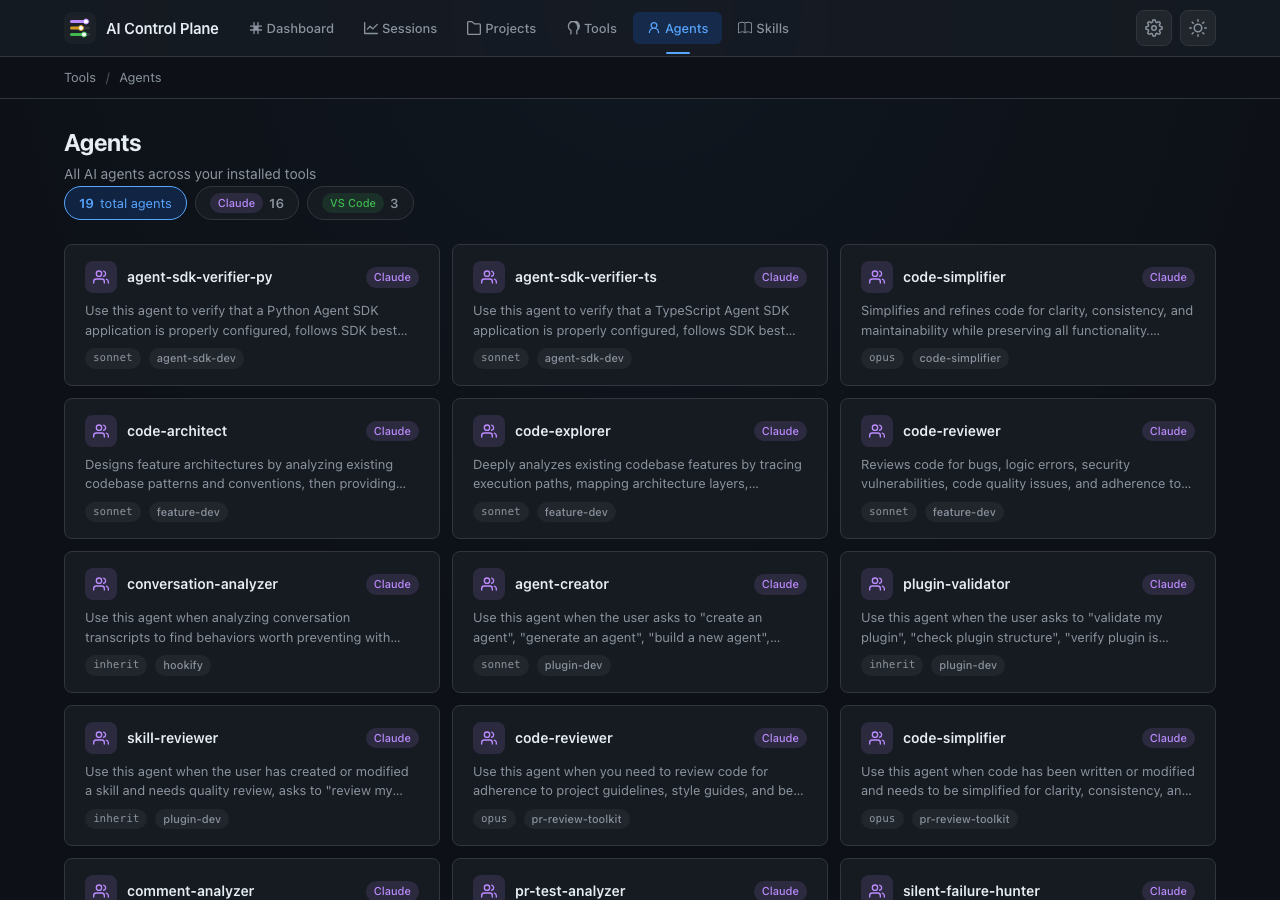Click the hookify tag
The image size is (1280, 900).
point(183,665)
